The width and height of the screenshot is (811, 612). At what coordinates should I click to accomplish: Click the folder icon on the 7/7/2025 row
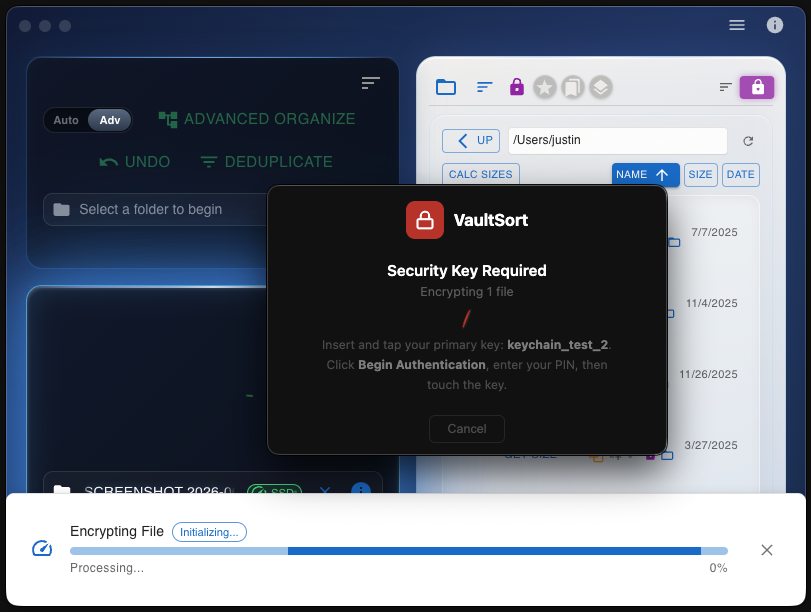674,242
